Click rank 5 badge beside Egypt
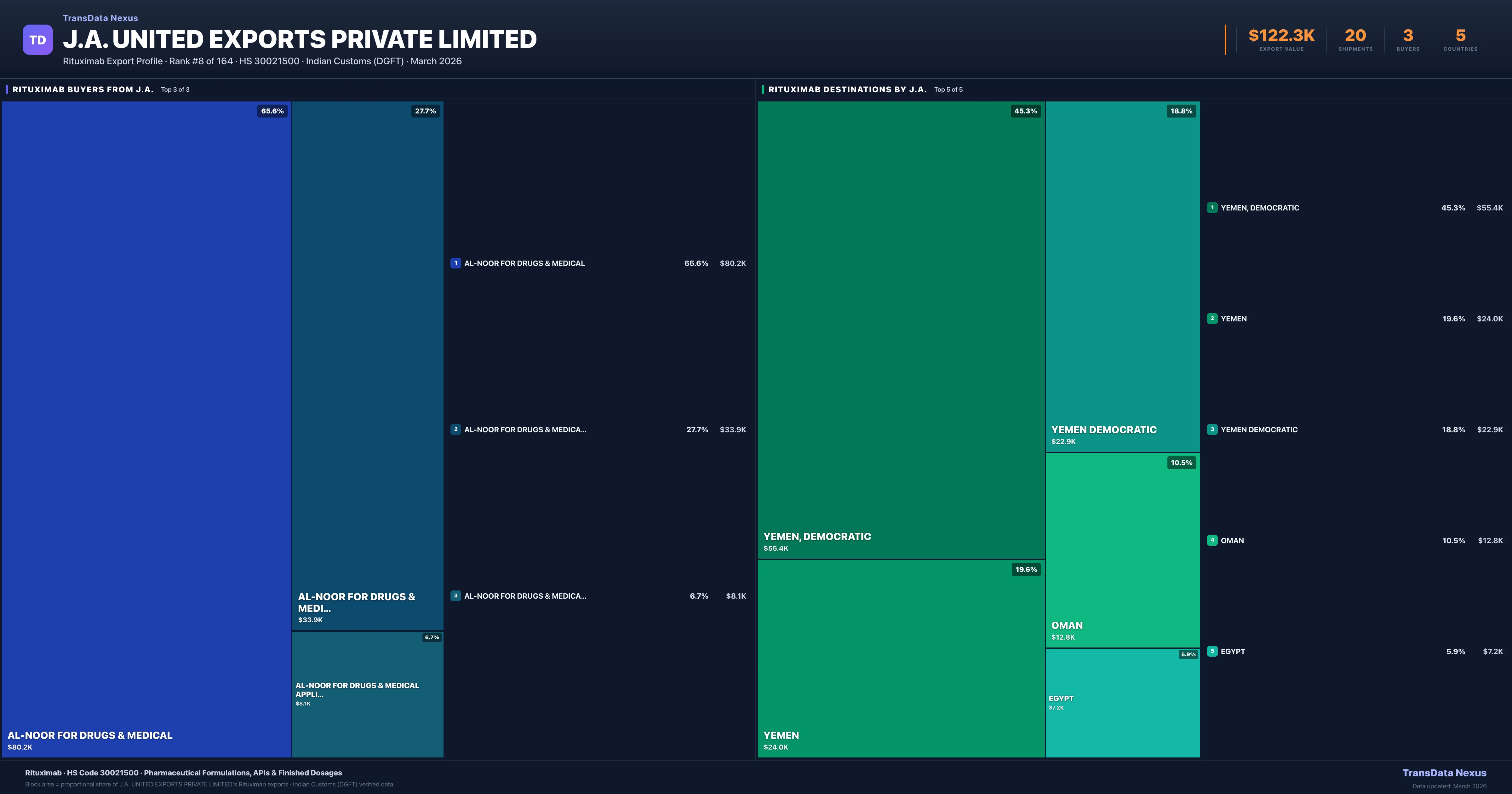 coord(1212,651)
